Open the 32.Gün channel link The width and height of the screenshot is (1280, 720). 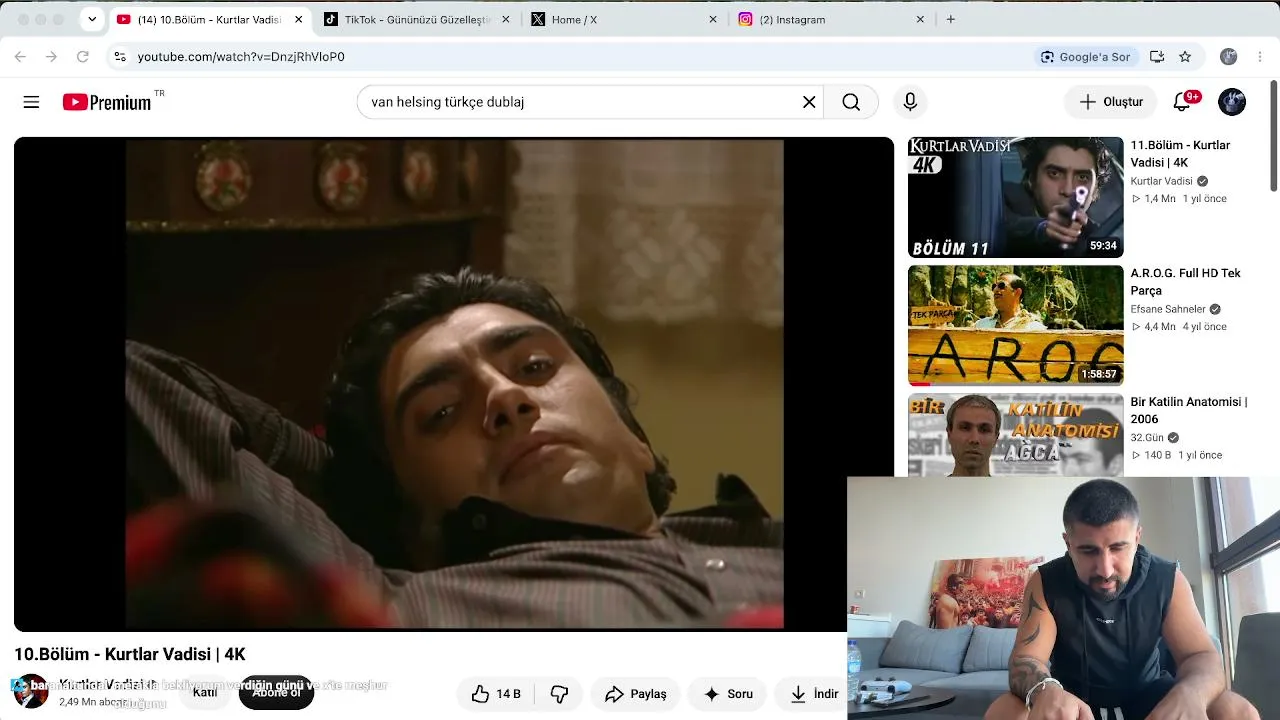[1147, 437]
